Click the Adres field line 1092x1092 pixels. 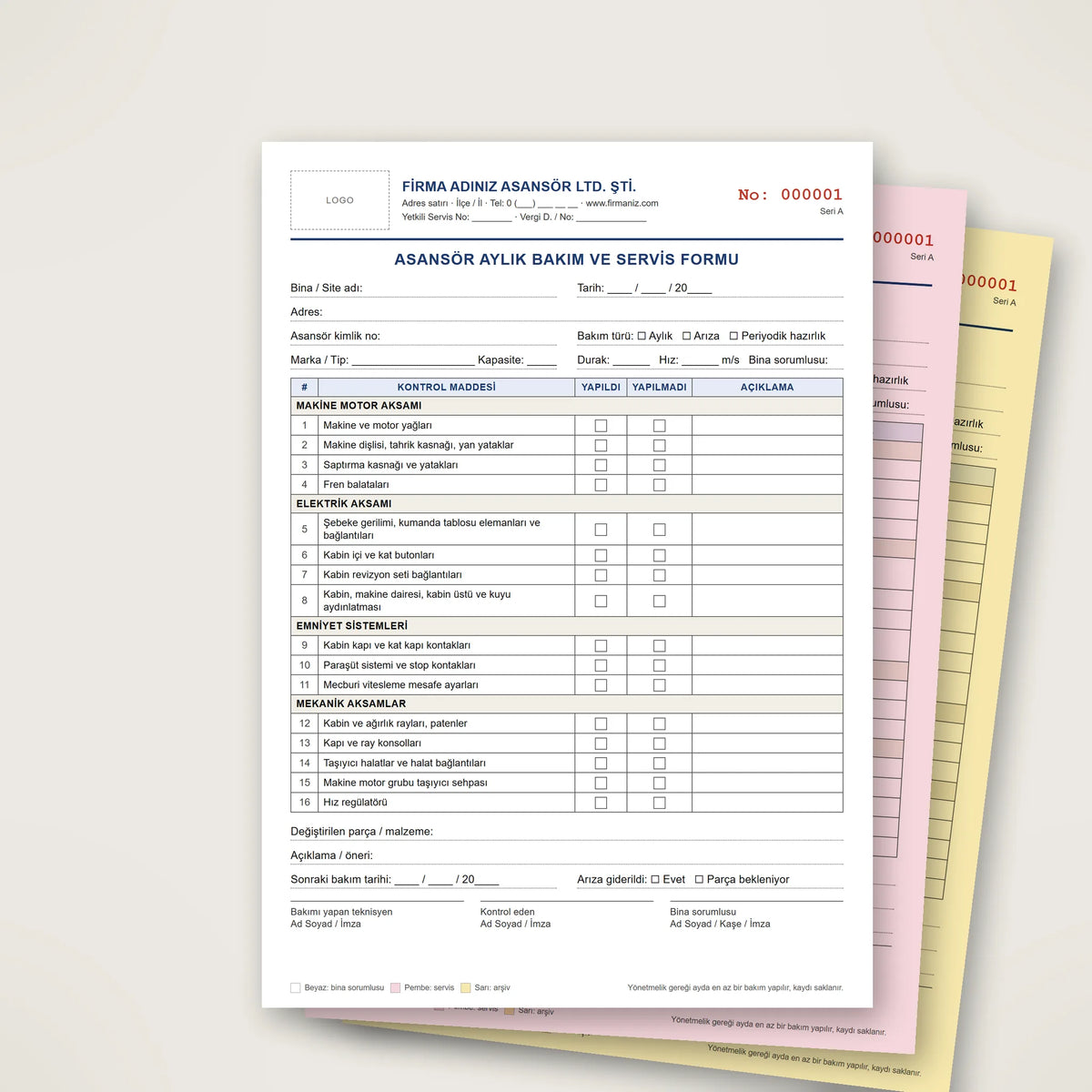coord(567,312)
